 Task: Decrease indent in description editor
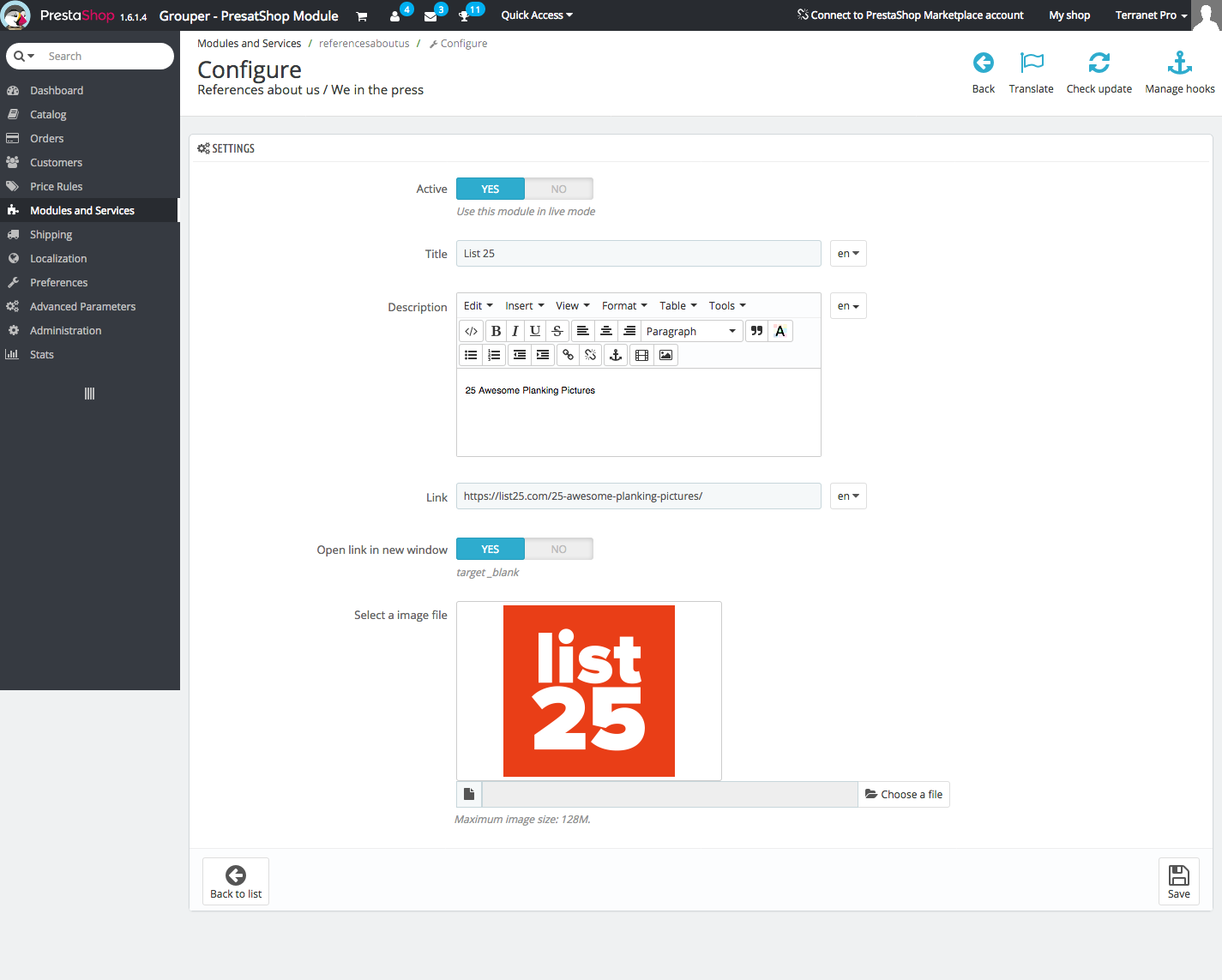(520, 355)
